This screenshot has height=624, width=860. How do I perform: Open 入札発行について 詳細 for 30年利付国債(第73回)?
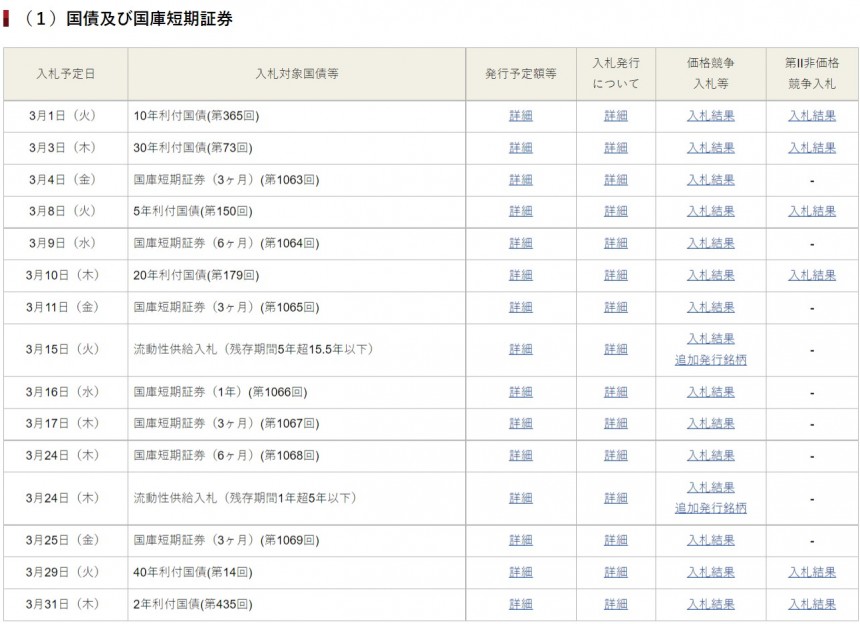(x=616, y=148)
